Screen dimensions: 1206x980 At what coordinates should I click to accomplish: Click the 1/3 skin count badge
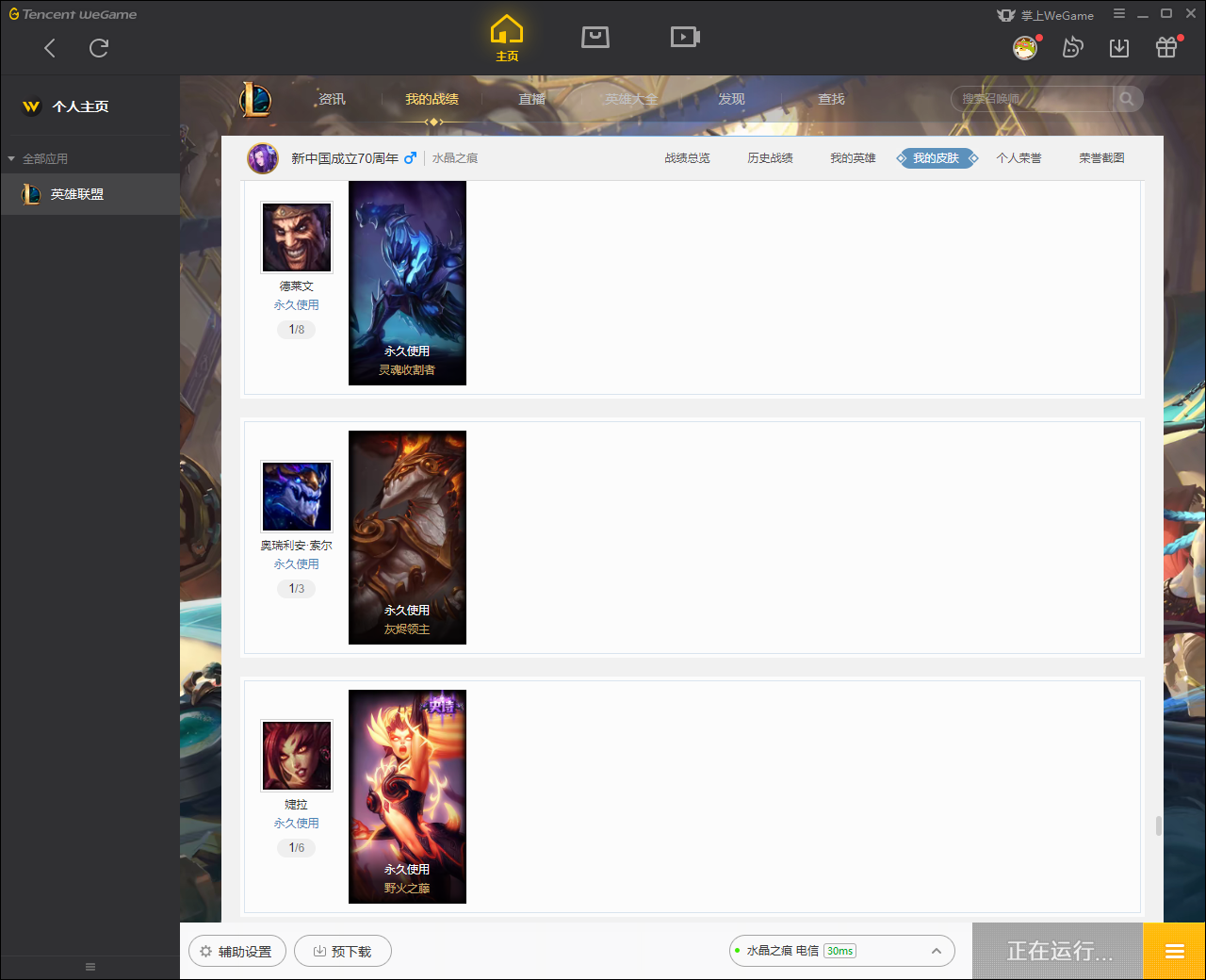point(297,589)
